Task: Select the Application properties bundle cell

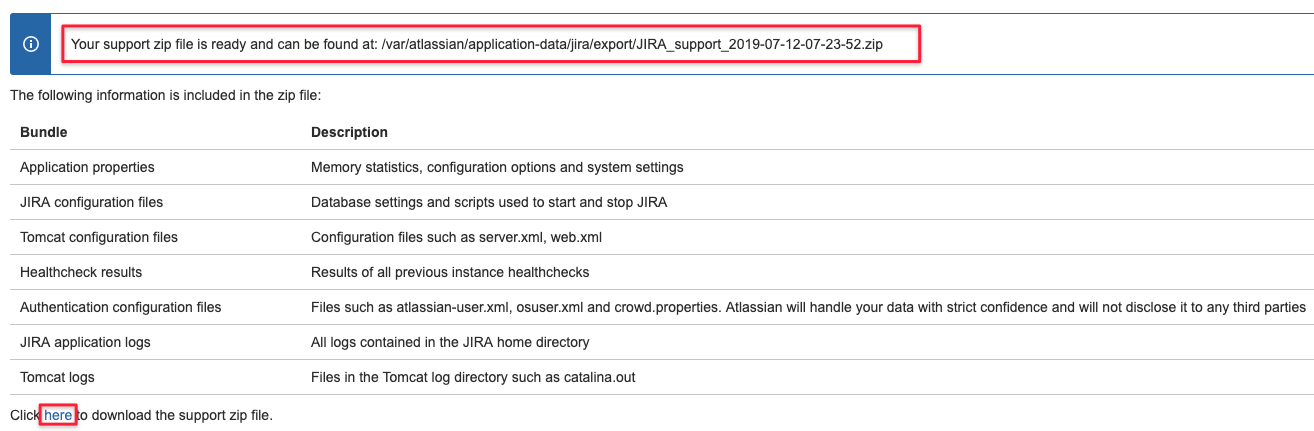Action: pyautogui.click(x=87, y=167)
